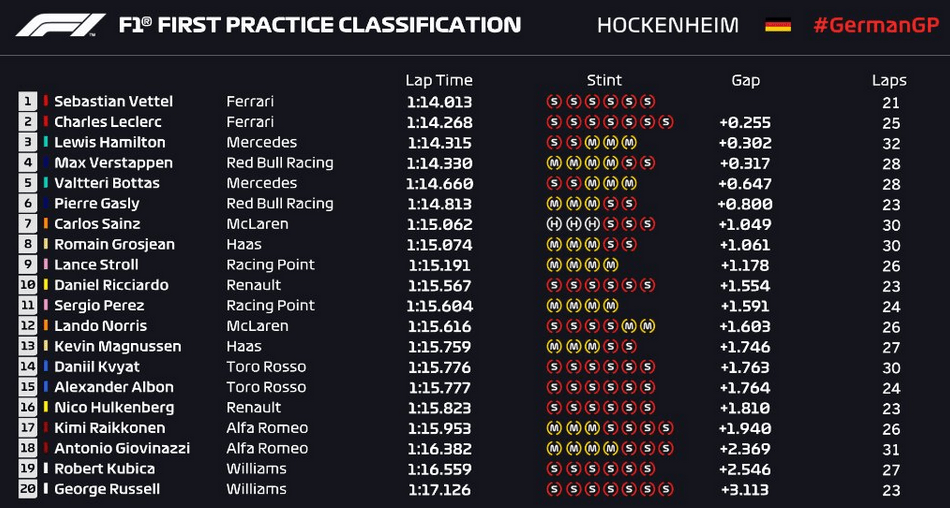Viewport: 950px width, 508px height.
Task: Click George Russell's last soft tyre icon
Action: point(666,489)
